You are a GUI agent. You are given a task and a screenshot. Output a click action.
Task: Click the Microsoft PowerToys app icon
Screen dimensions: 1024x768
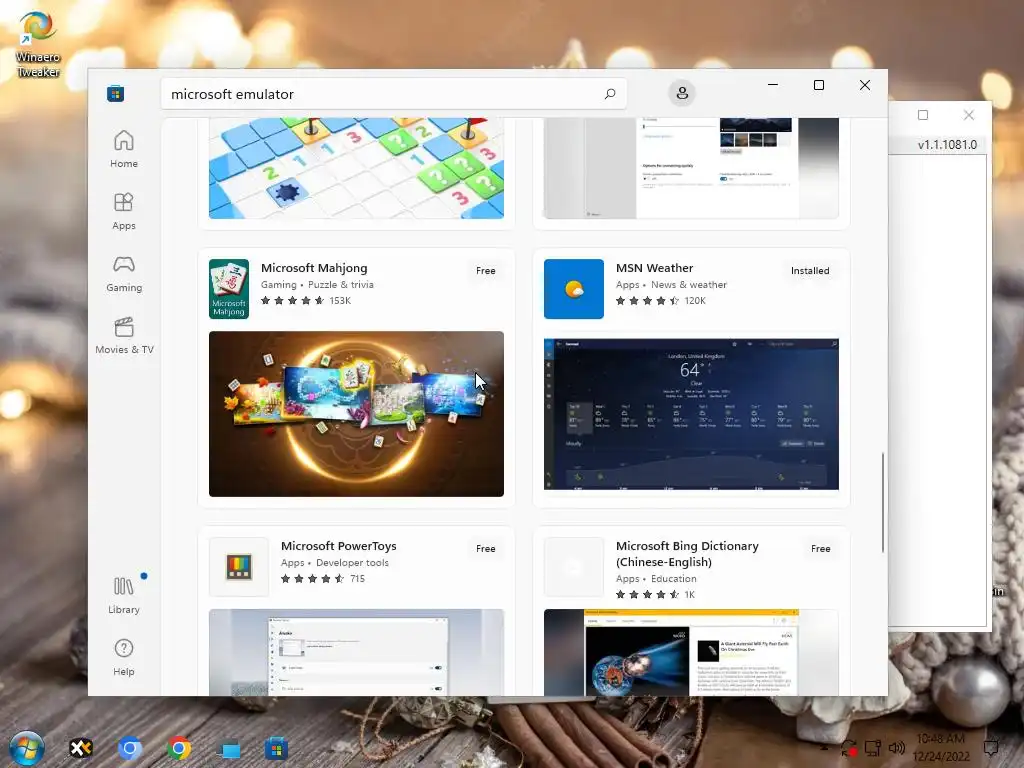238,567
